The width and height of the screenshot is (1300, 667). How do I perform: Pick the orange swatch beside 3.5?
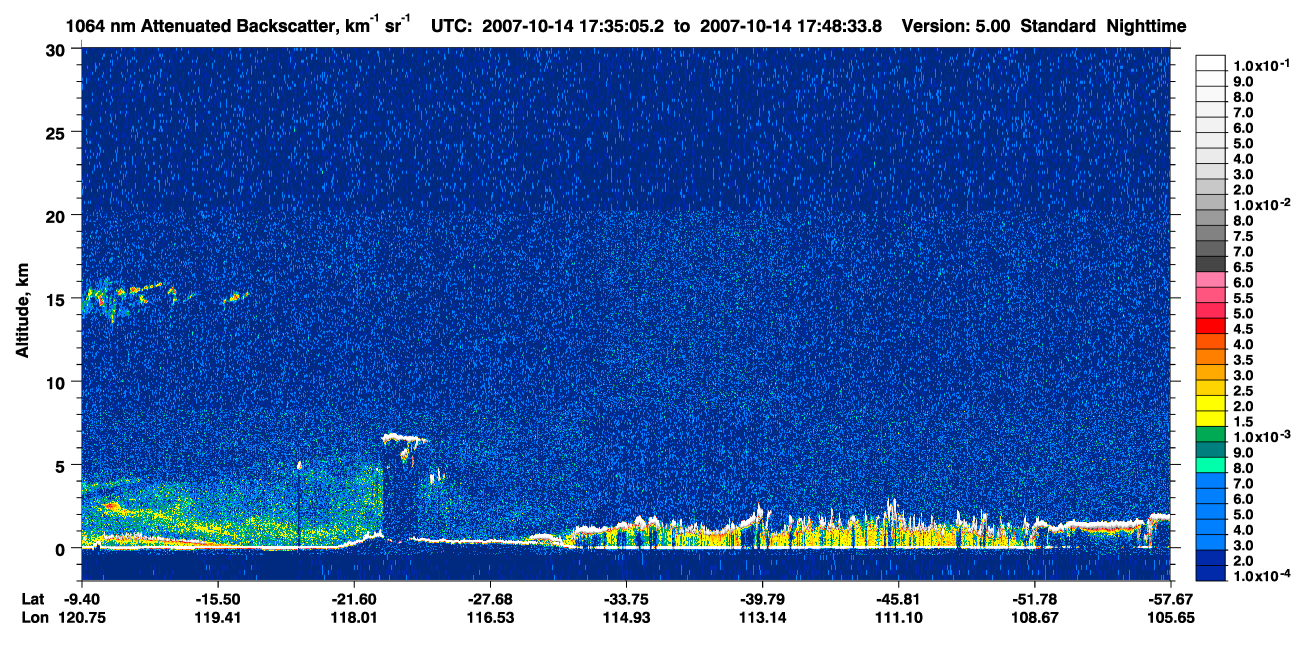1211,357
